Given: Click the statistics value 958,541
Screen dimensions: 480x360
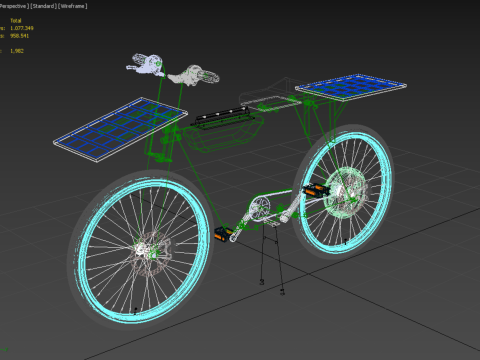Looking at the screenshot, I should pos(19,36).
